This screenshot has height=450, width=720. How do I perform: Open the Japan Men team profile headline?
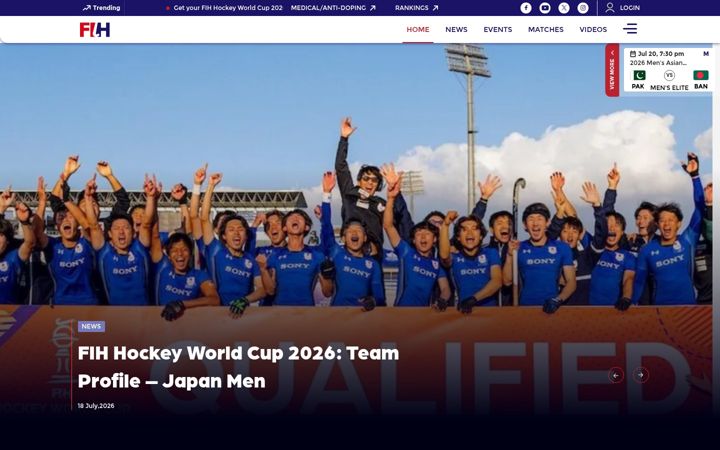238,367
